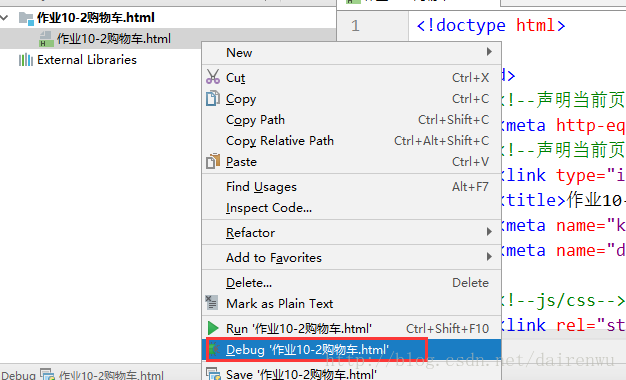This screenshot has height=380, width=626.
Task: Open the New submenu
Action: point(352,52)
